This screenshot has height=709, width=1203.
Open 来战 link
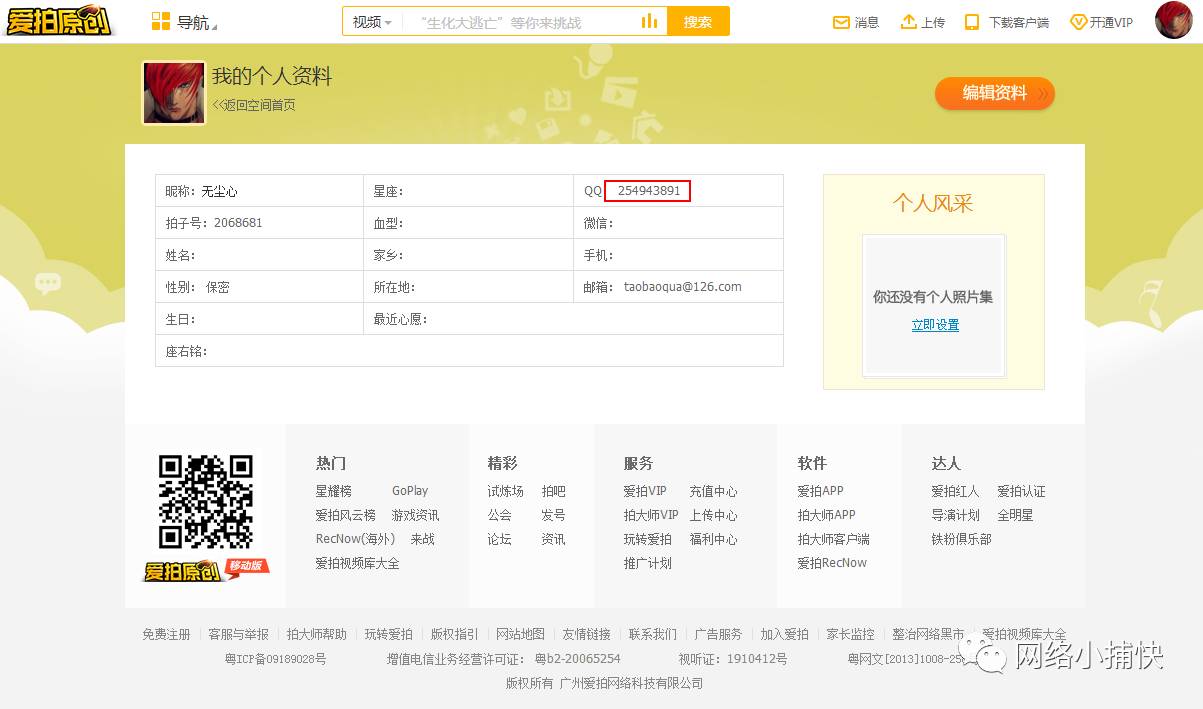point(422,539)
